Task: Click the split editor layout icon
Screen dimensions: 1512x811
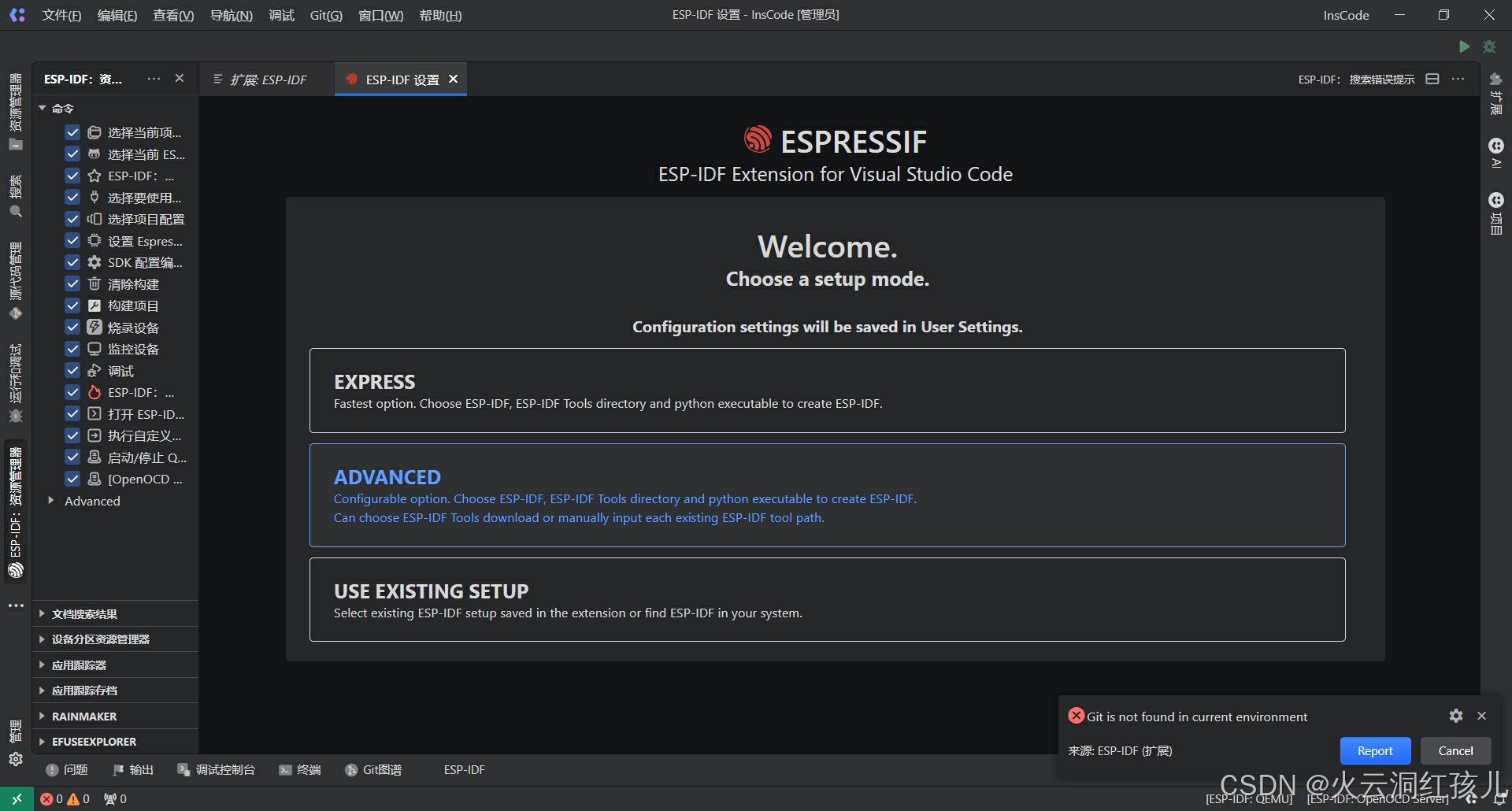Action: pos(1432,79)
